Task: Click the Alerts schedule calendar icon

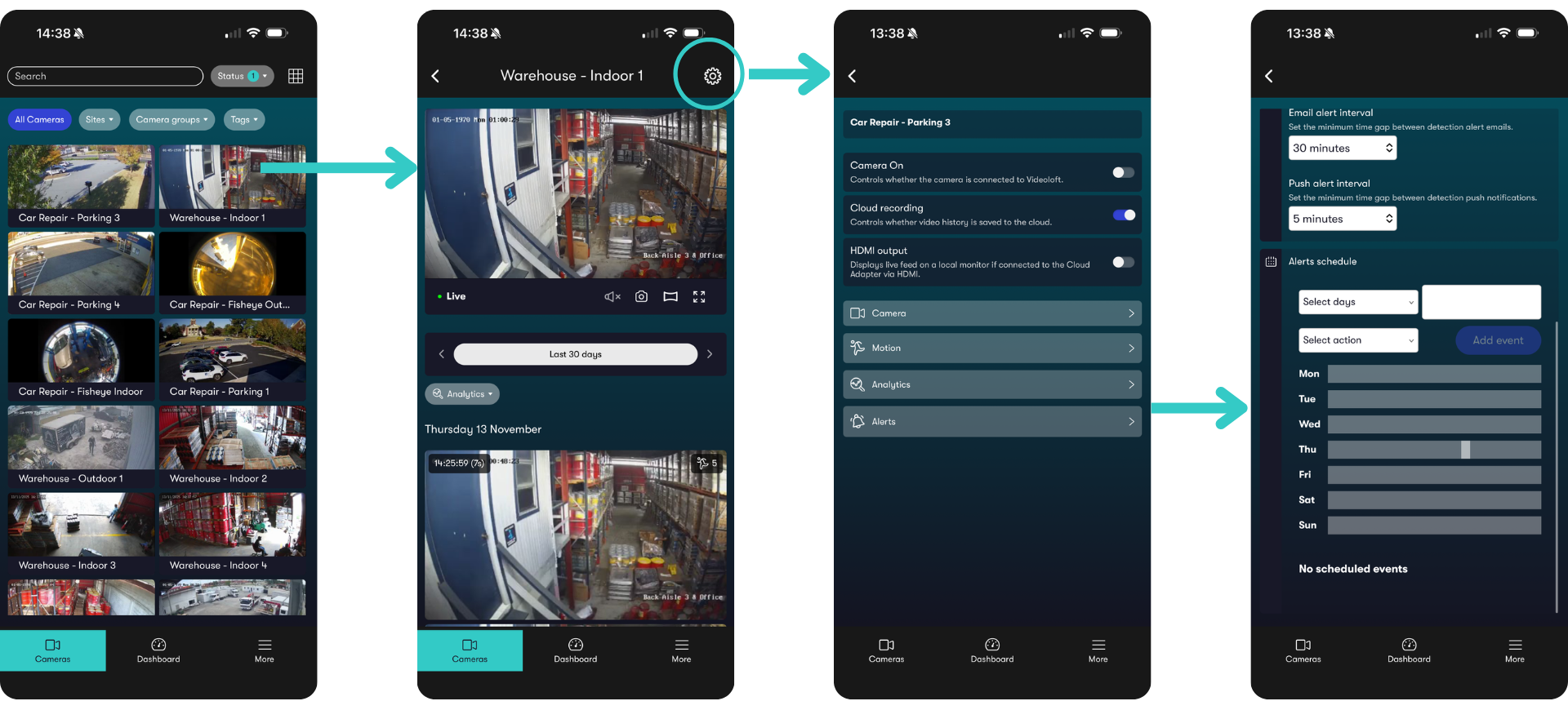Action: [1271, 262]
